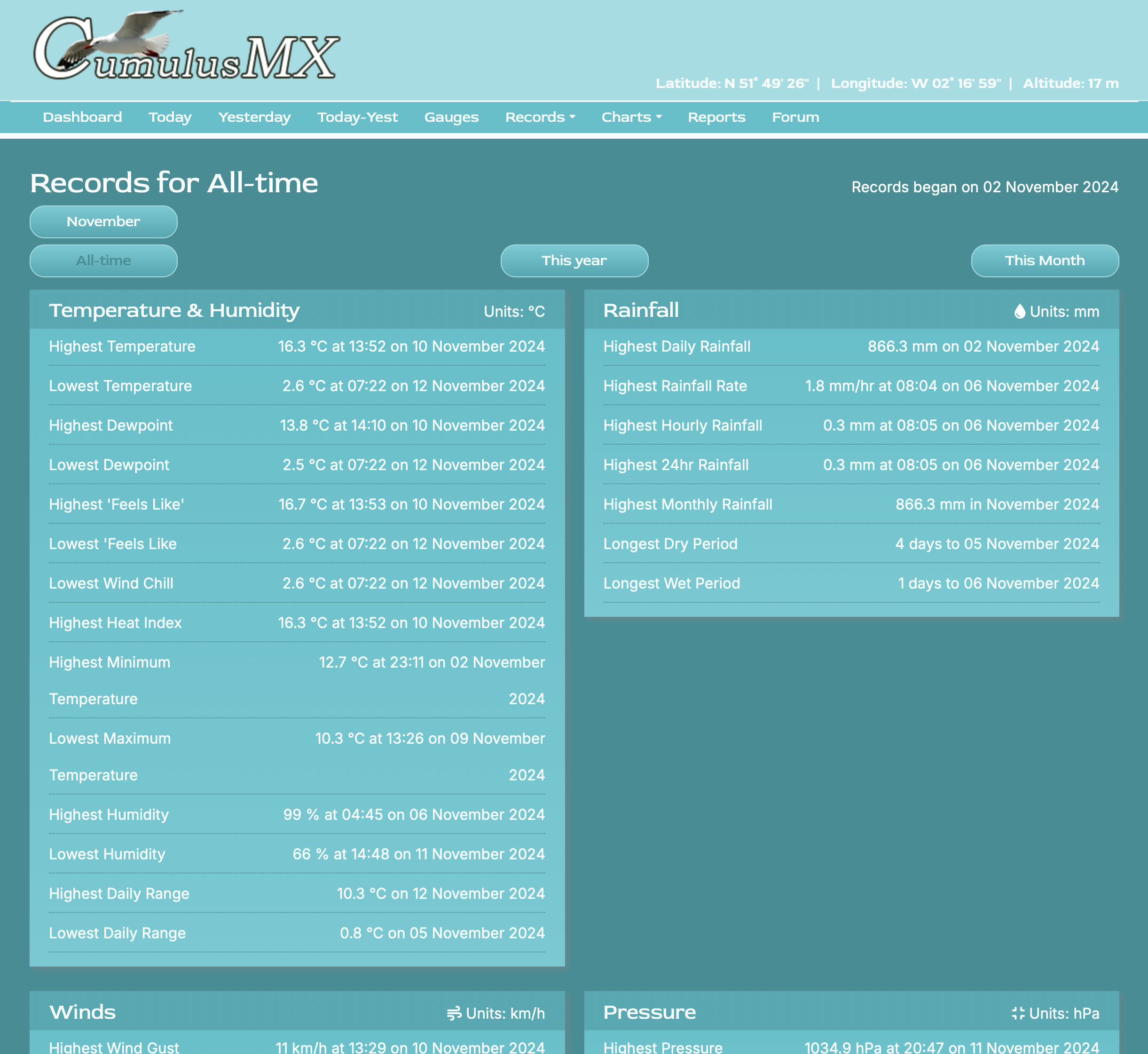Open the Dashboard page
Screen dimensions: 1148x1054
tap(82, 117)
